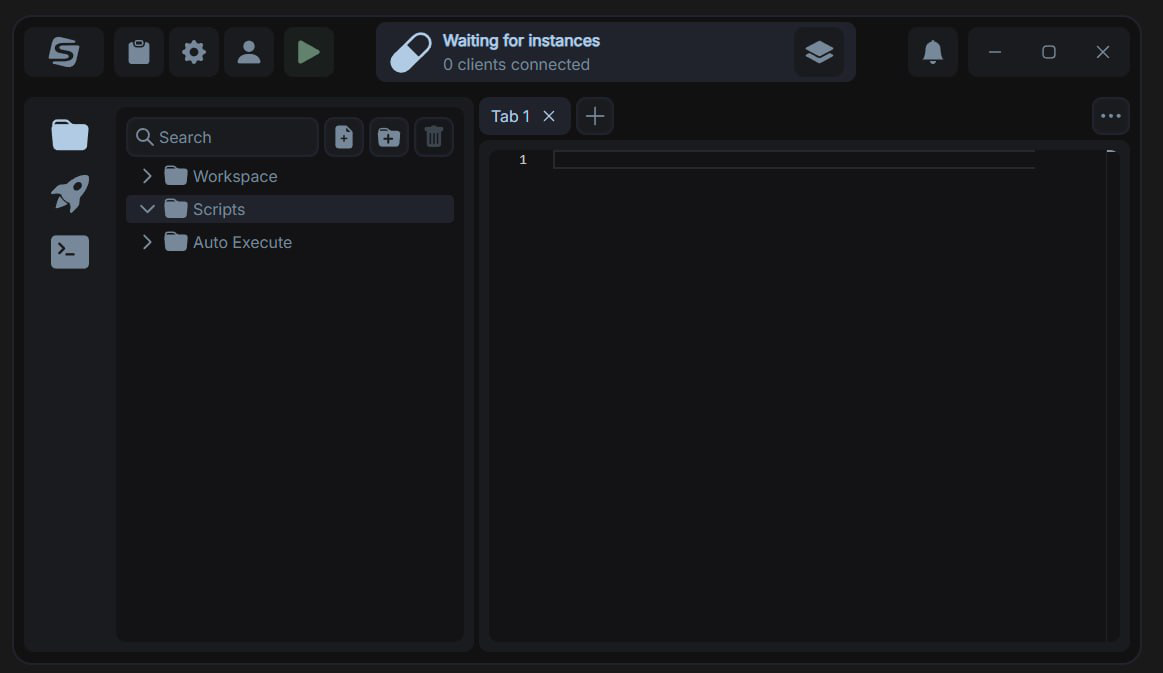Screen dimensions: 1163x673
Task: Switch to the file explorer sidebar folder icon
Action: 70,135
